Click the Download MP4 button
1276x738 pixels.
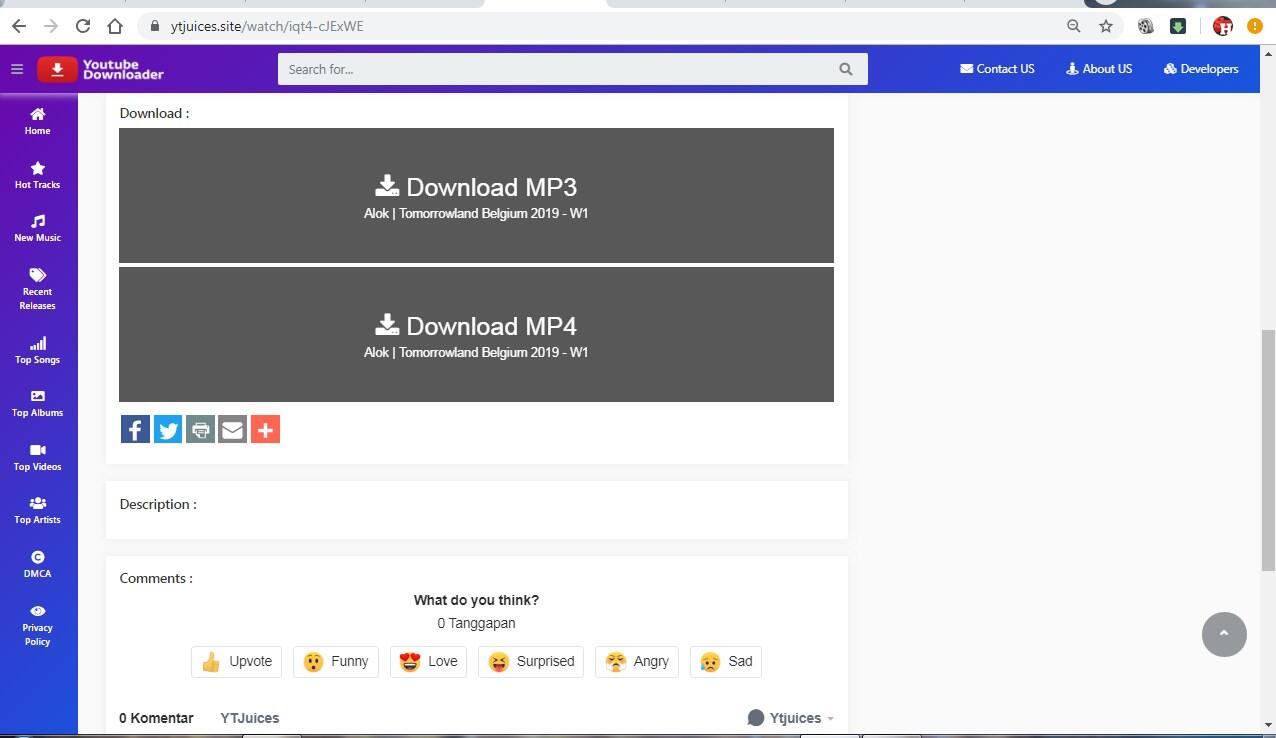(476, 334)
